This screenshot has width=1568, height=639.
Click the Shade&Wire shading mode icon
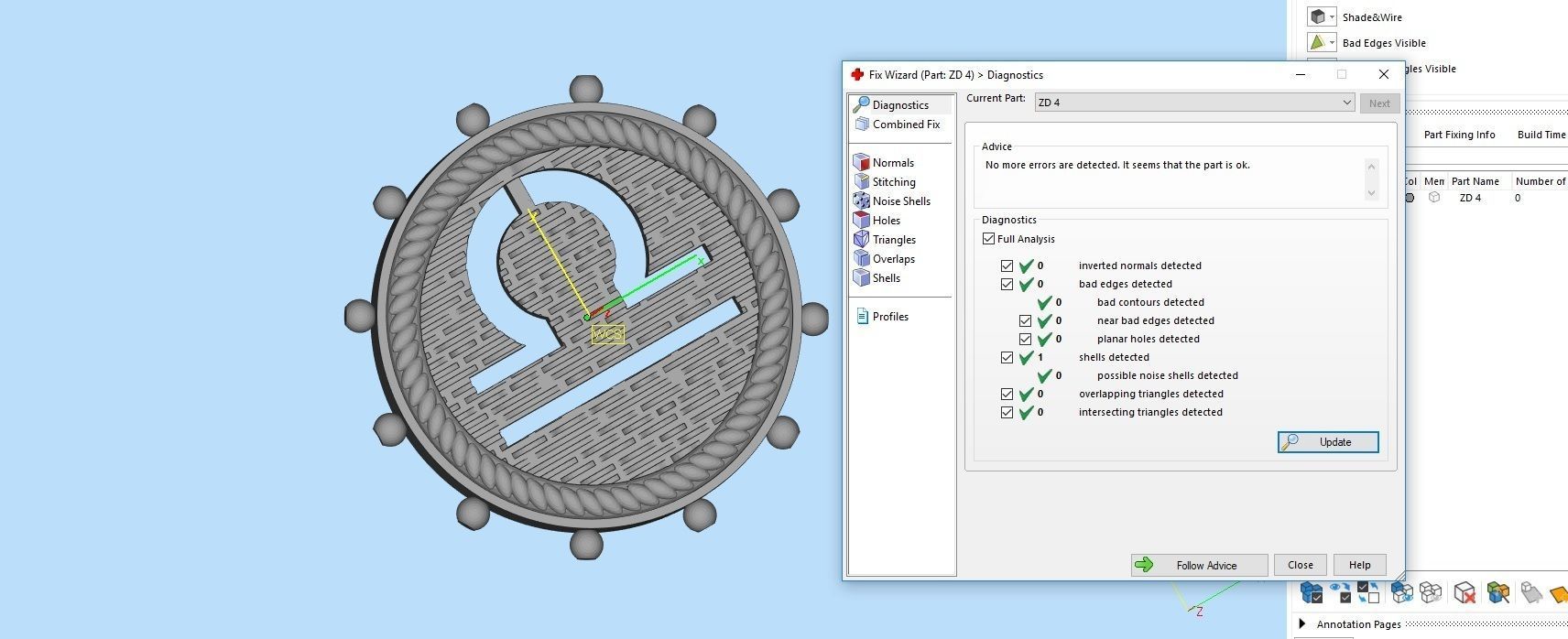point(1317,16)
